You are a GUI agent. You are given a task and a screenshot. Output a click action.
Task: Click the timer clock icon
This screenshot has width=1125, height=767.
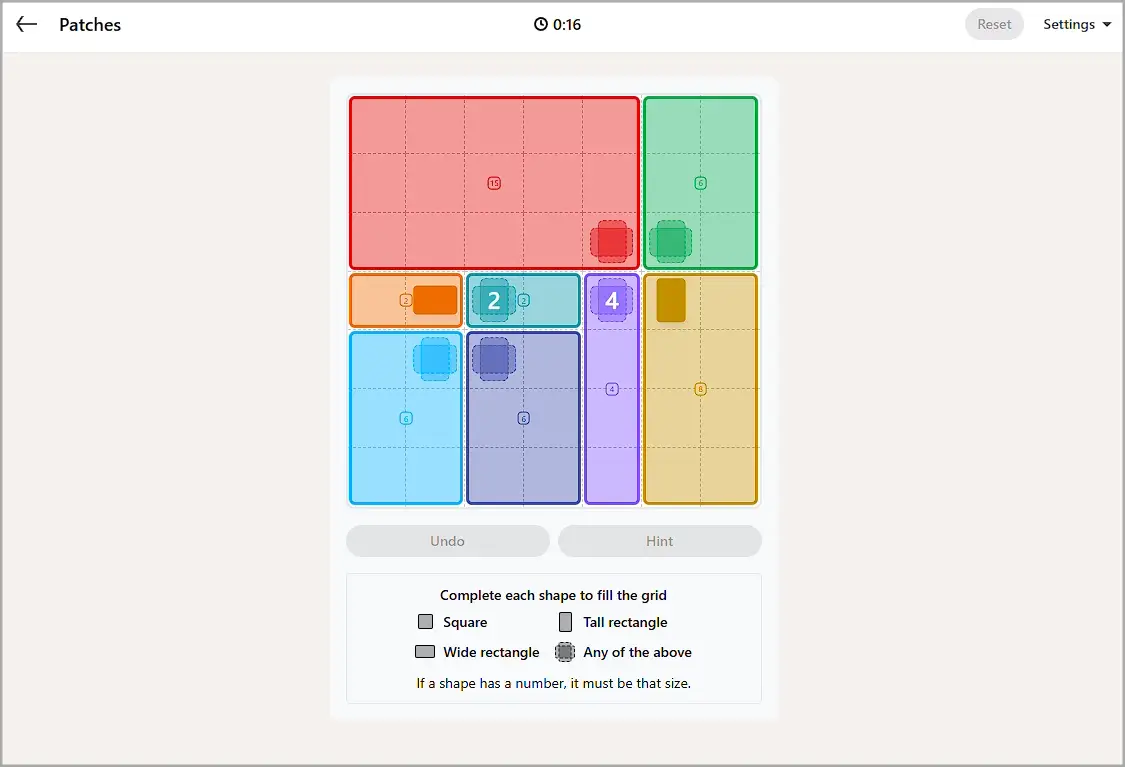[540, 24]
